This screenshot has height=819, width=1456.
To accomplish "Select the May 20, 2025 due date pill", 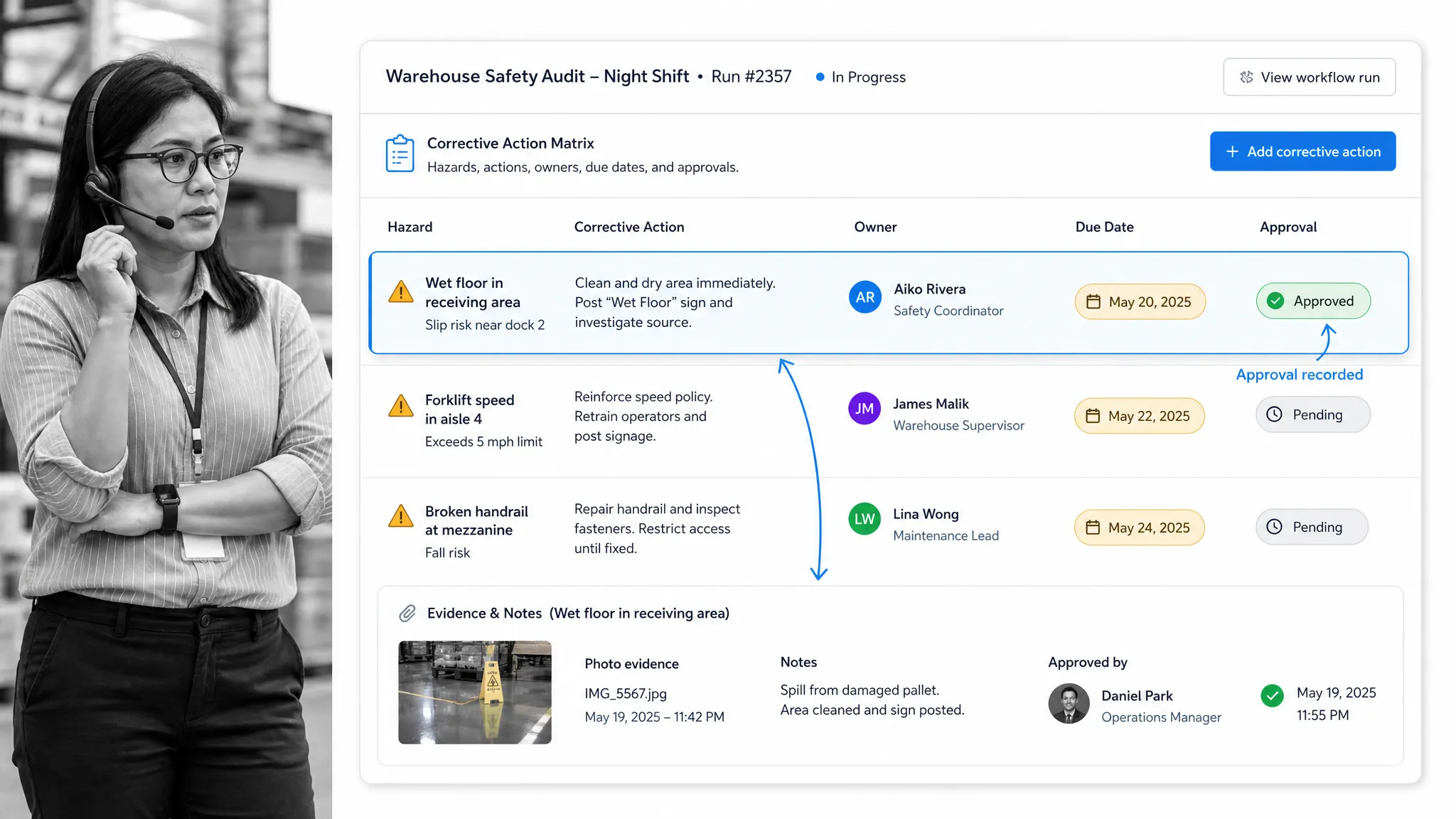I will (1140, 301).
